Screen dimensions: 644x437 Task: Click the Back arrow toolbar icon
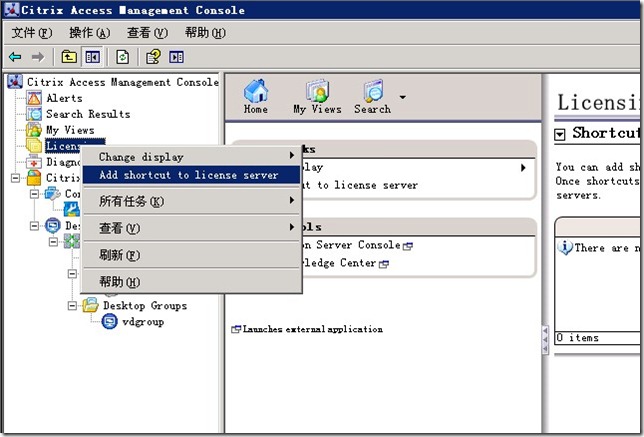15,57
